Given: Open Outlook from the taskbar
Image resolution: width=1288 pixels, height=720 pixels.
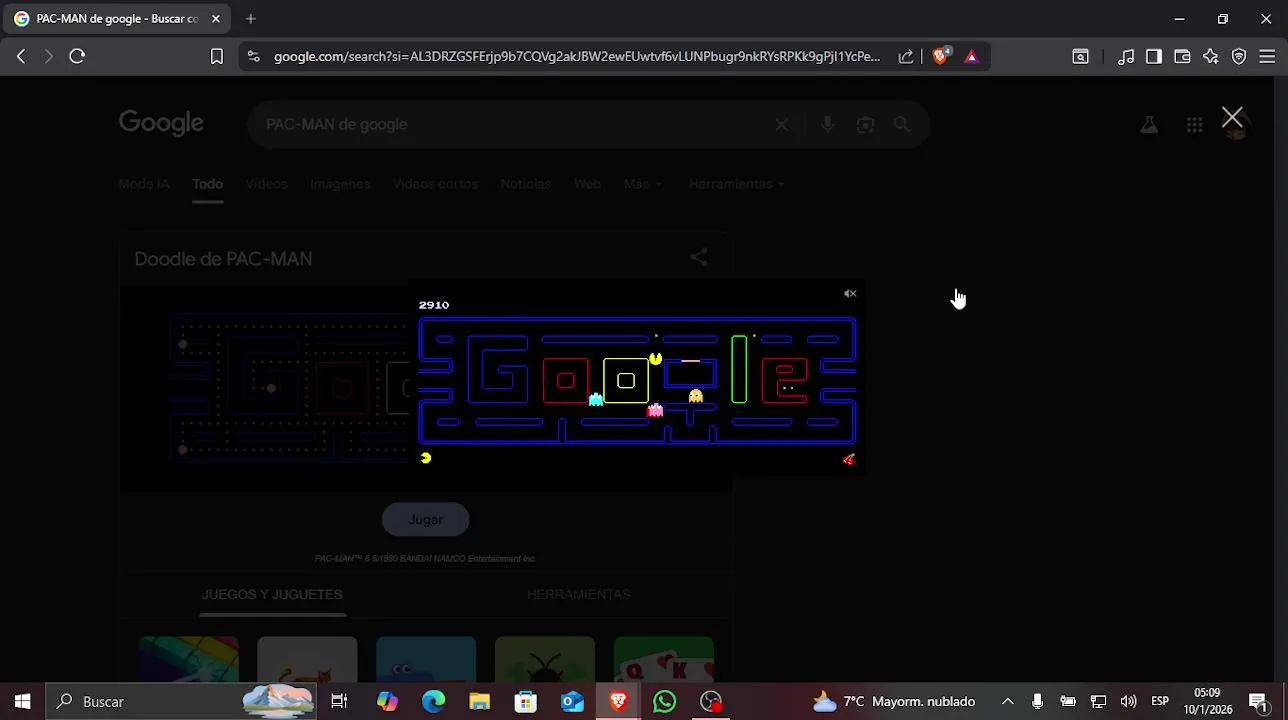Looking at the screenshot, I should coord(572,701).
